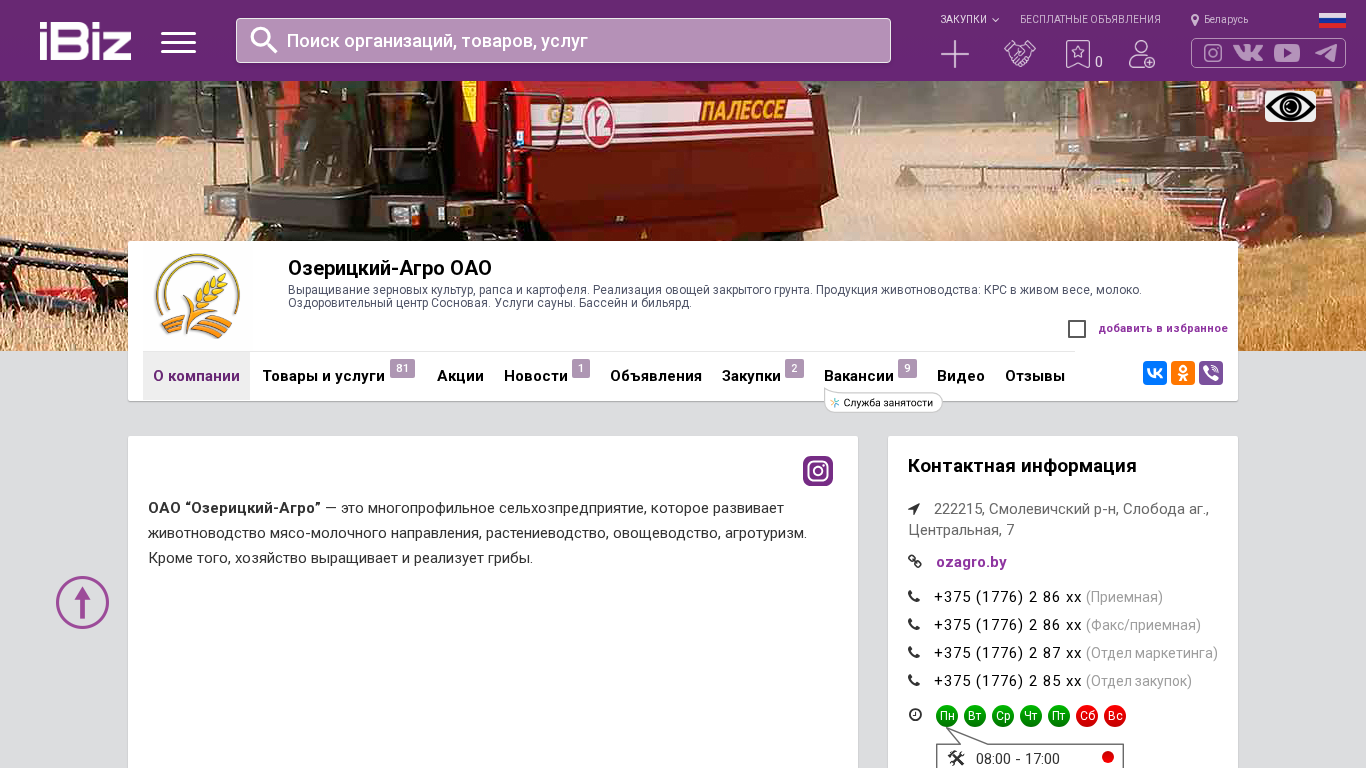Toggle the accessibility eye view mode
Screen dimensions: 1366x768
1290,106
